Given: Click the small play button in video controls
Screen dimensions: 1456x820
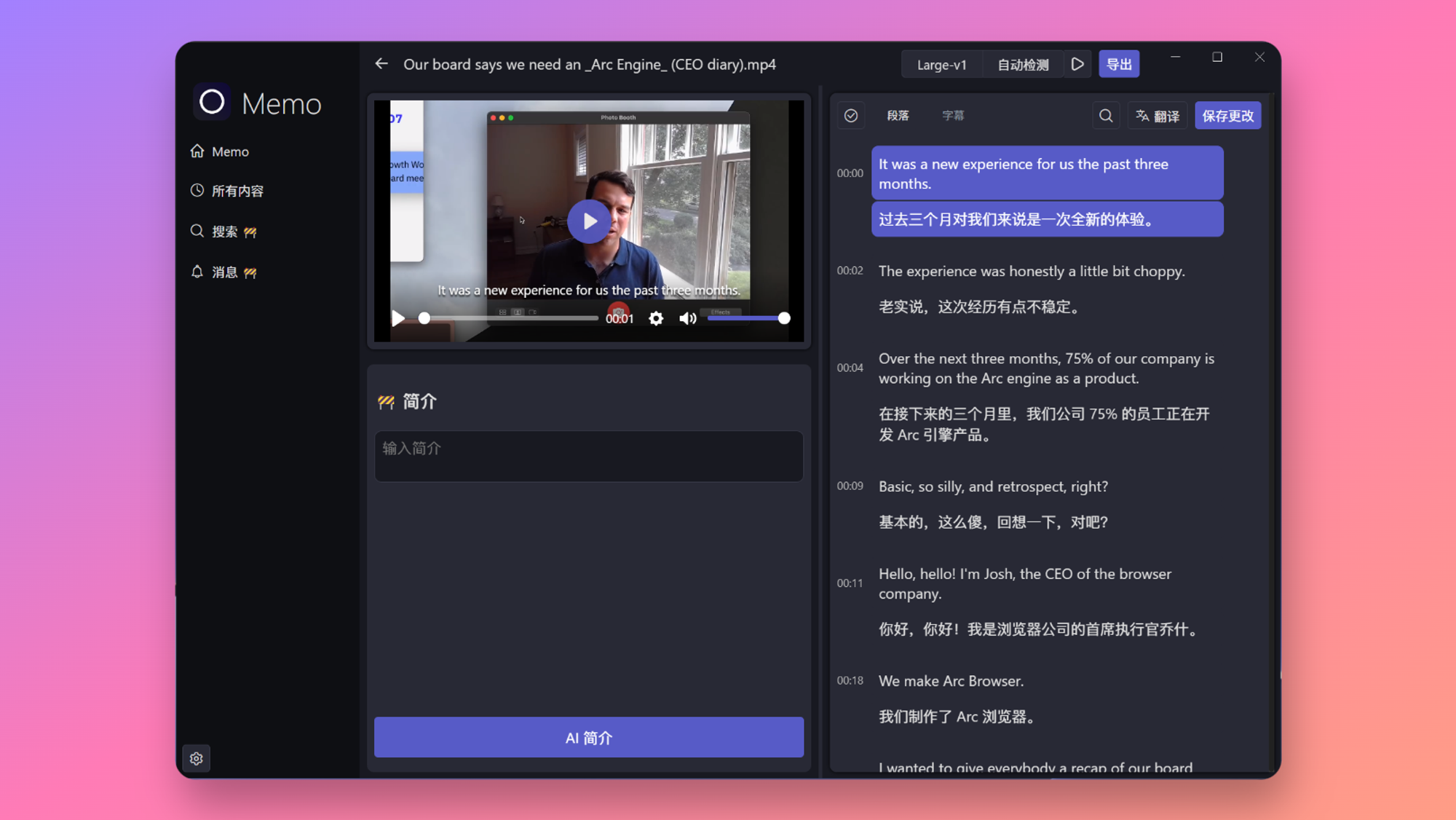Looking at the screenshot, I should 398,318.
